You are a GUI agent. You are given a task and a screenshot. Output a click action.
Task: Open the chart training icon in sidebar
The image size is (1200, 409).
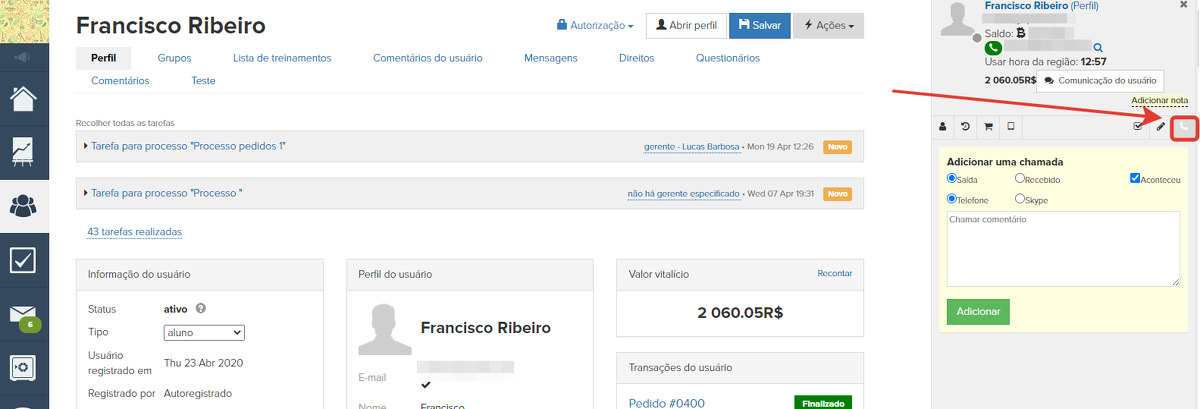pyautogui.click(x=23, y=152)
